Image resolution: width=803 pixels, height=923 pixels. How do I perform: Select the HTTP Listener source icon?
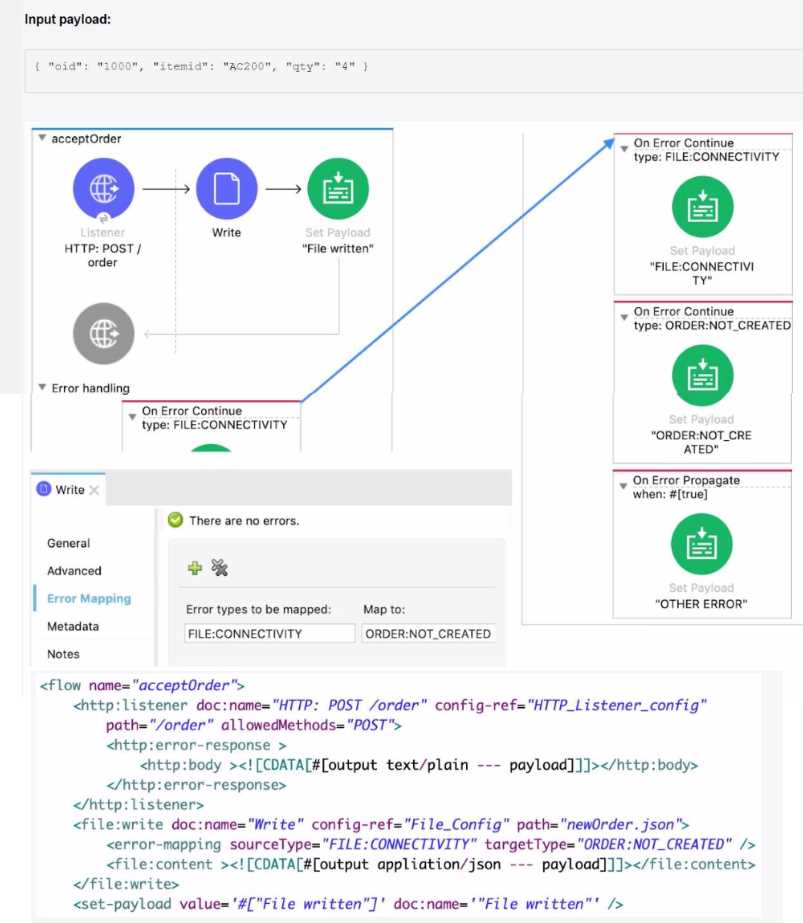point(102,189)
